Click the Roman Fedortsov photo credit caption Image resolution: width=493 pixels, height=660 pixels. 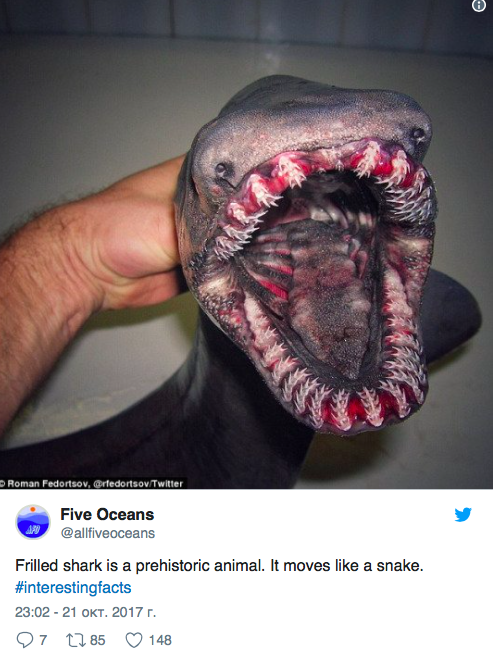(x=92, y=483)
